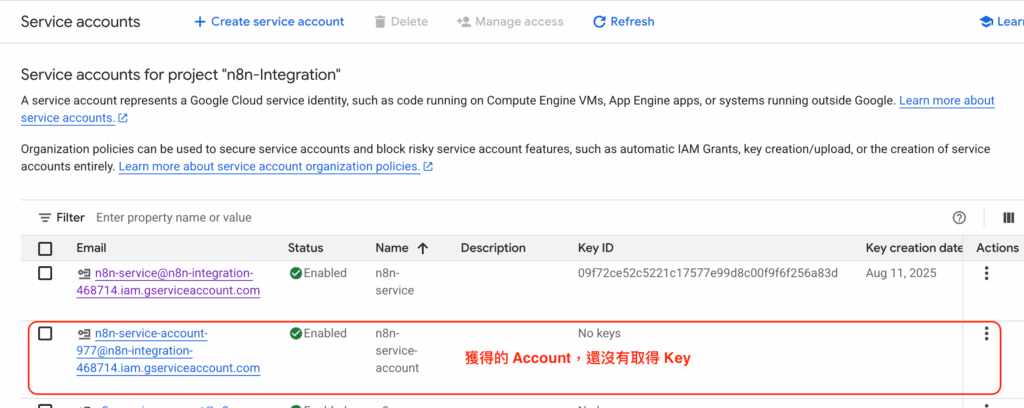
Task: Click the Aug 11, 2025 date cell
Action: 901,272
